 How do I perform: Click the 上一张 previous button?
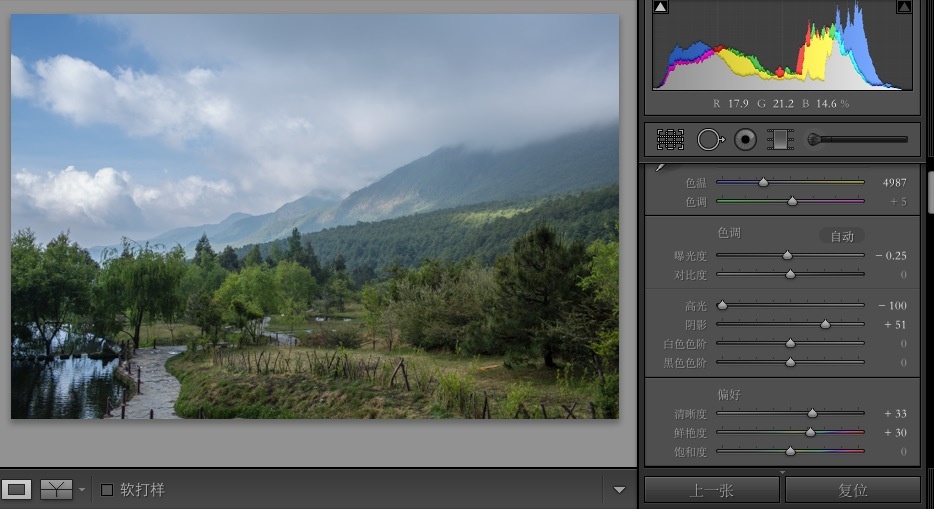(712, 490)
